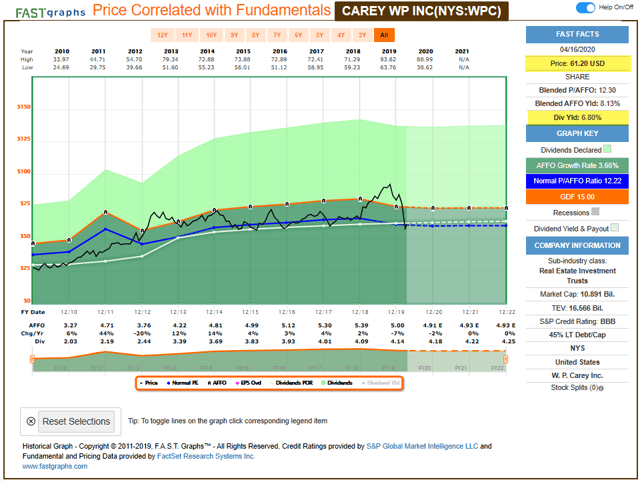Check the Dividend Yield & Payout box
This screenshot has width=640, height=482.
tap(614, 227)
